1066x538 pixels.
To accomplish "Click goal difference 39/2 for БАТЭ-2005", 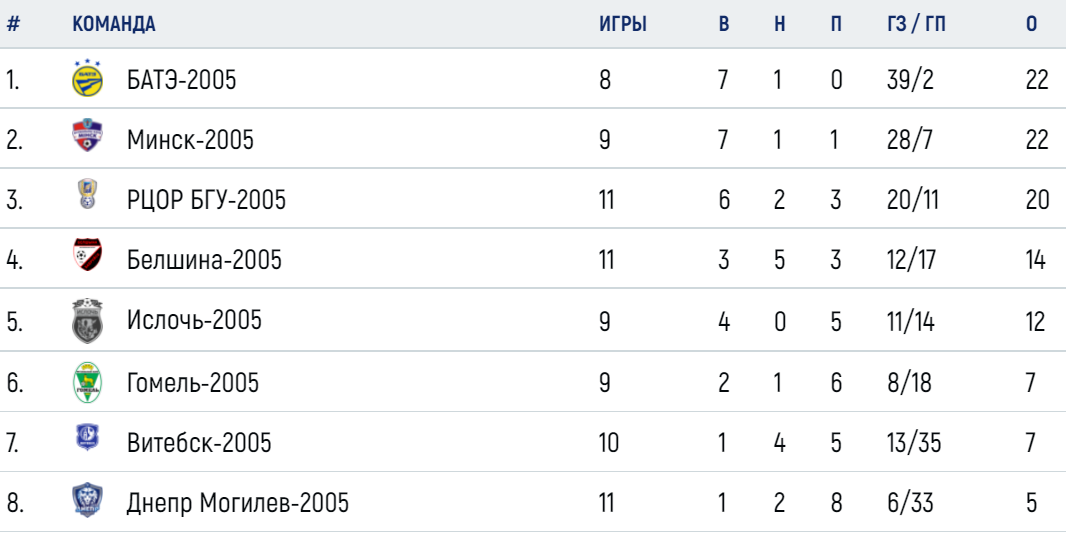I will pyautogui.click(x=910, y=80).
